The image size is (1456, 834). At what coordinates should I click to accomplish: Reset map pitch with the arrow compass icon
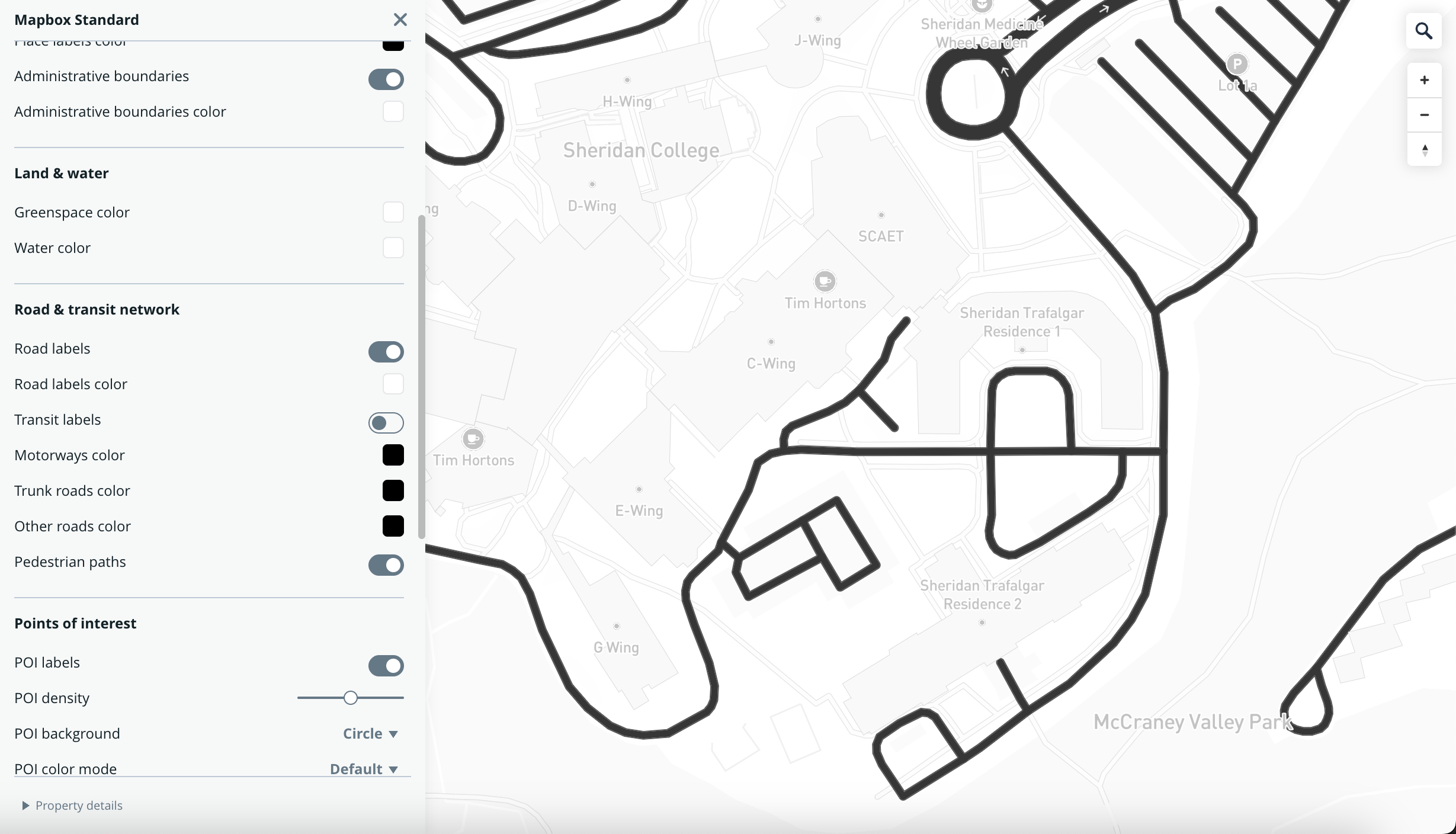point(1424,150)
